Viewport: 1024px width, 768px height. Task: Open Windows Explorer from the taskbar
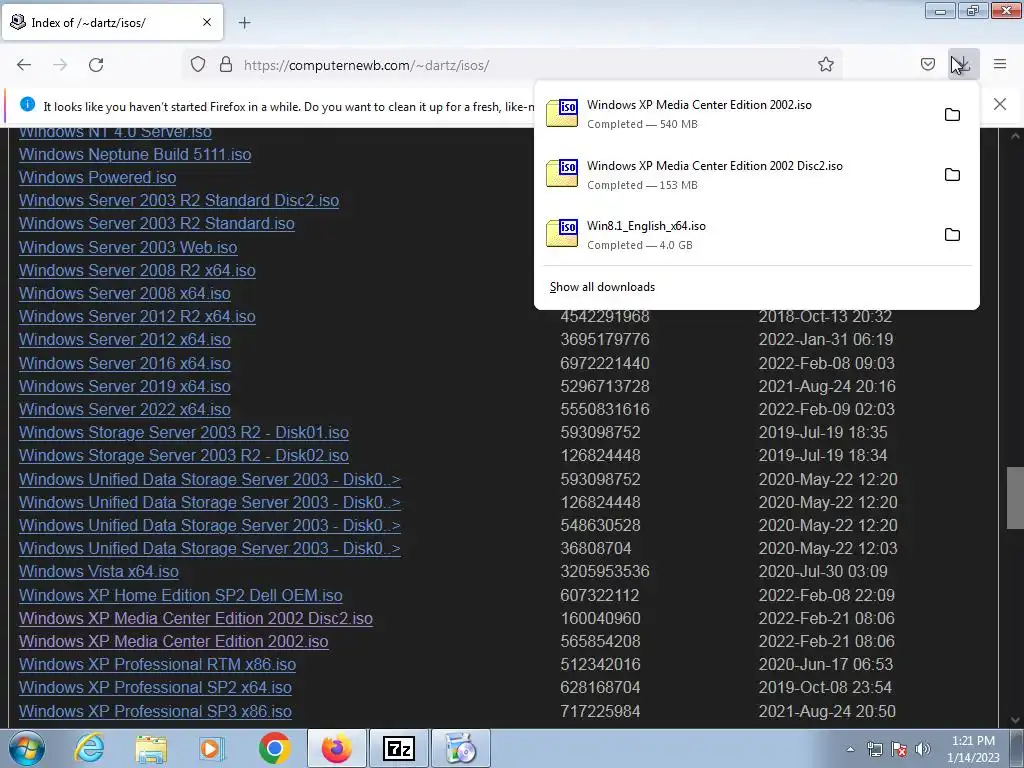[151, 748]
